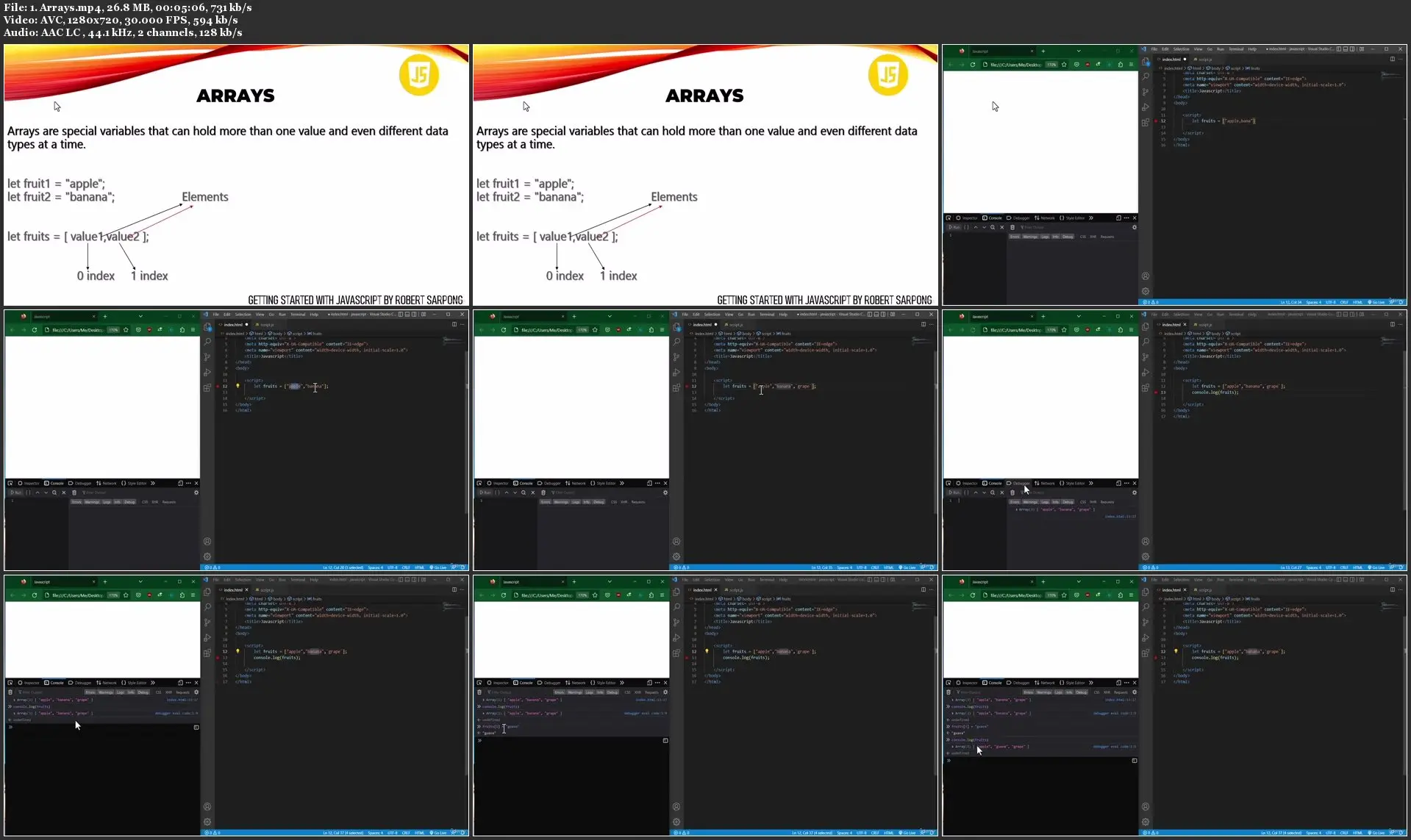
Task: Open VS Code File menu in third frame
Action: point(1154,49)
